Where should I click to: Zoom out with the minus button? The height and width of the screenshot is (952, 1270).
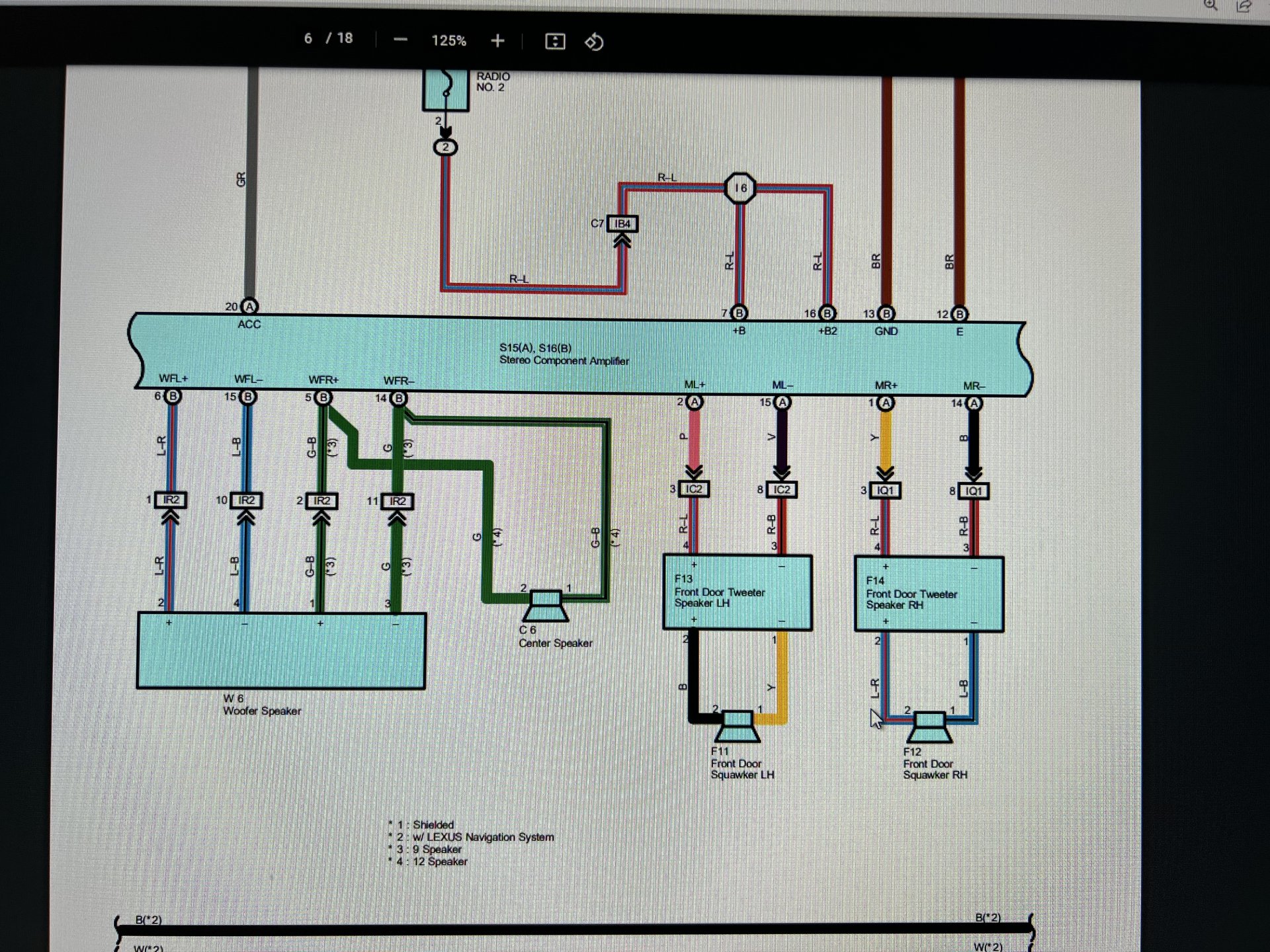tap(400, 40)
